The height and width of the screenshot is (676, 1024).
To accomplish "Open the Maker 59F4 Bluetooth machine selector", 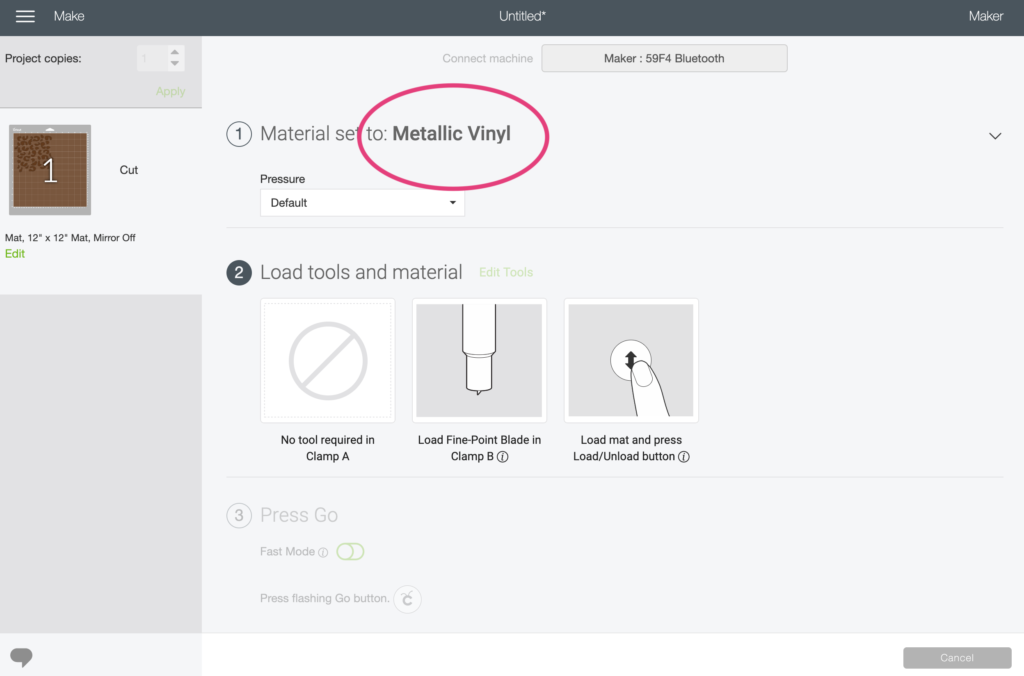I will click(664, 58).
